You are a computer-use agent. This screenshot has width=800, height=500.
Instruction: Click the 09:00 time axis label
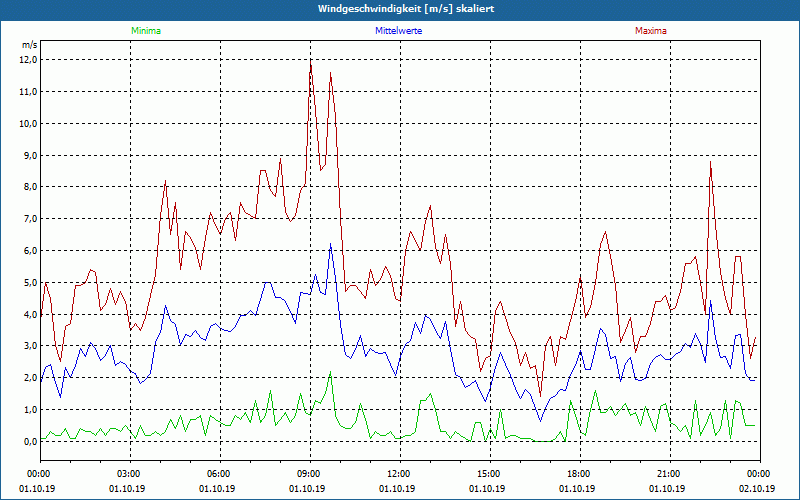coord(310,474)
